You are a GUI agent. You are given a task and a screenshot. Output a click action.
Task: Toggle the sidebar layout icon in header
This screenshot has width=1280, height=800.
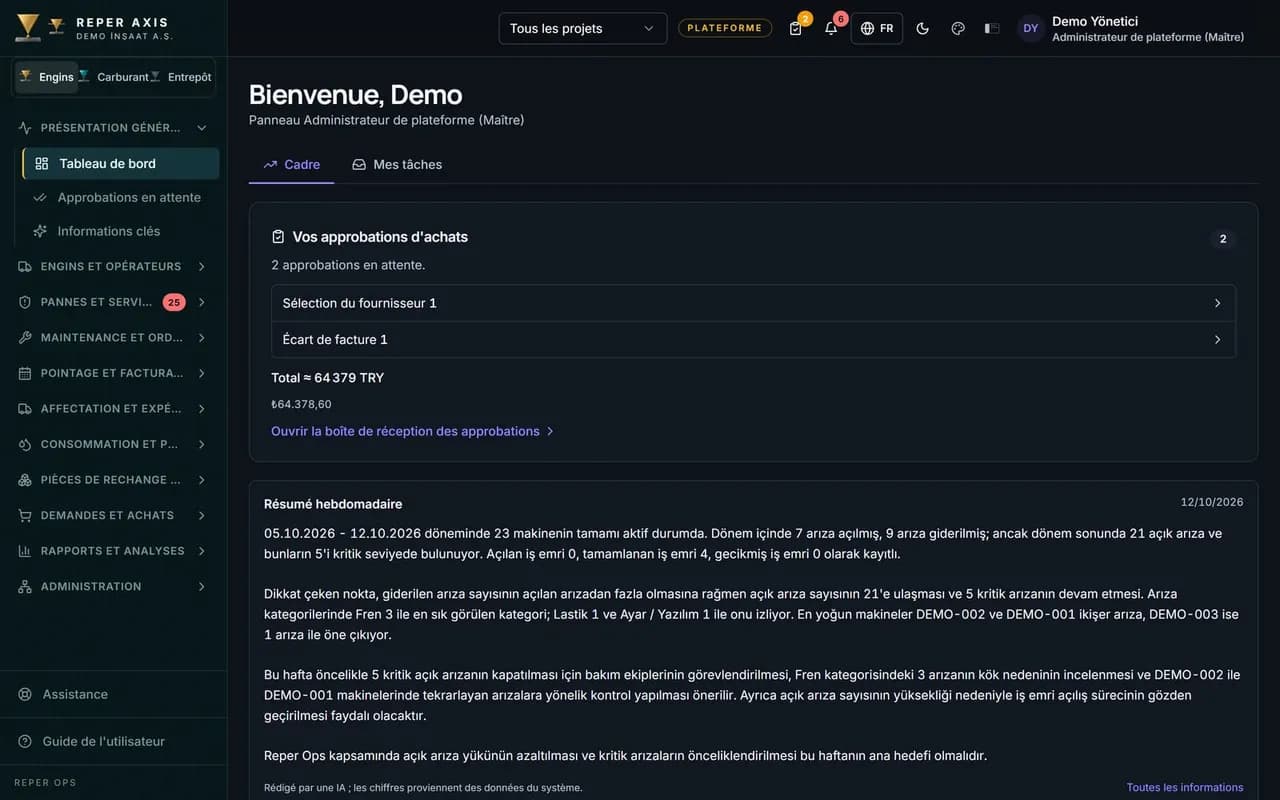pos(992,28)
